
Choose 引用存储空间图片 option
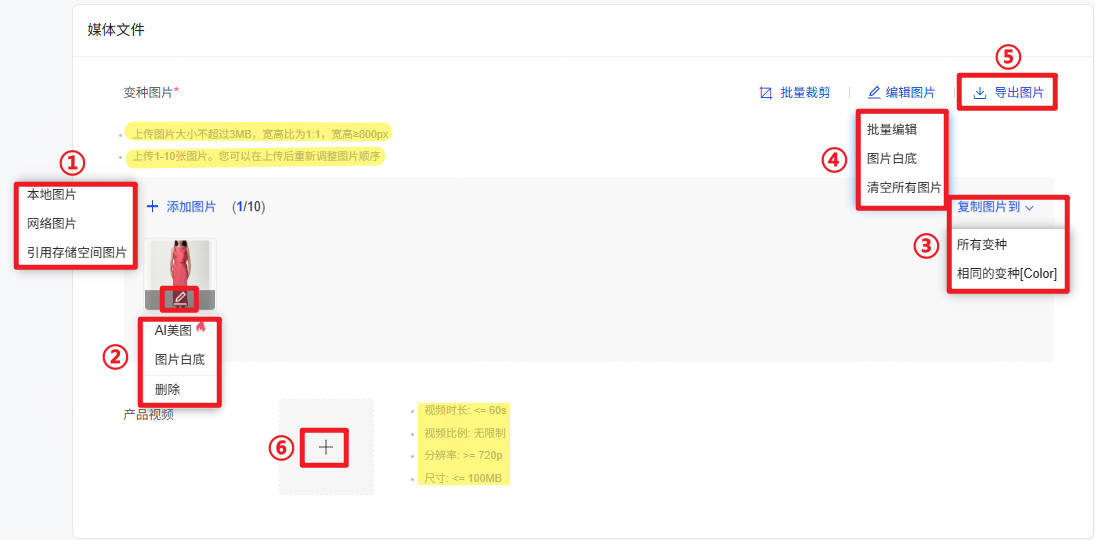point(77,252)
